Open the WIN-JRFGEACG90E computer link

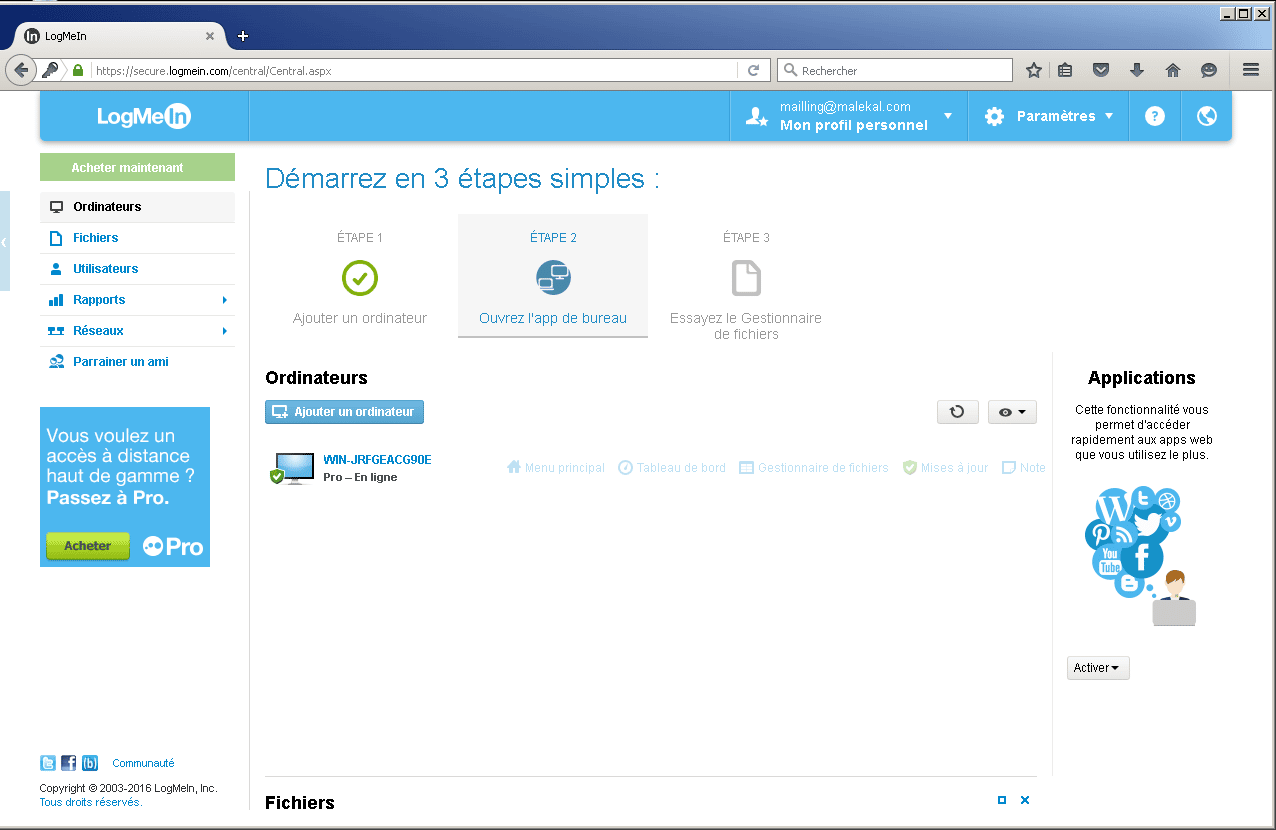pos(377,459)
